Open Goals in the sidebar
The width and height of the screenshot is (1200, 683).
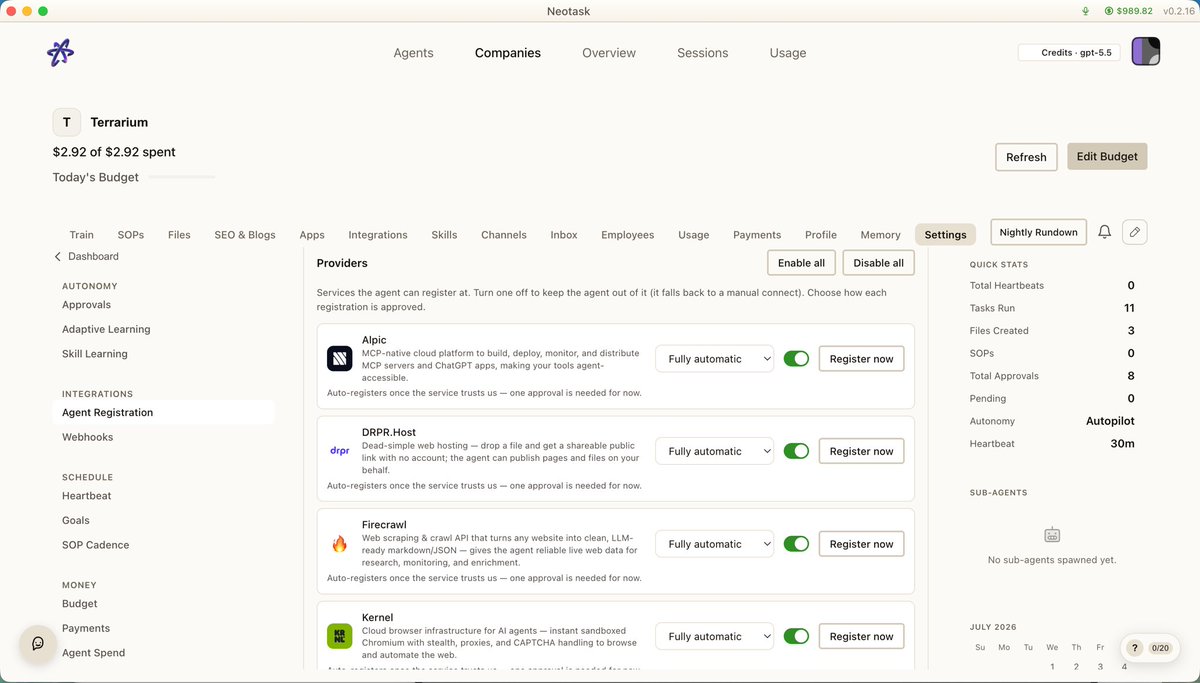[x=76, y=520]
